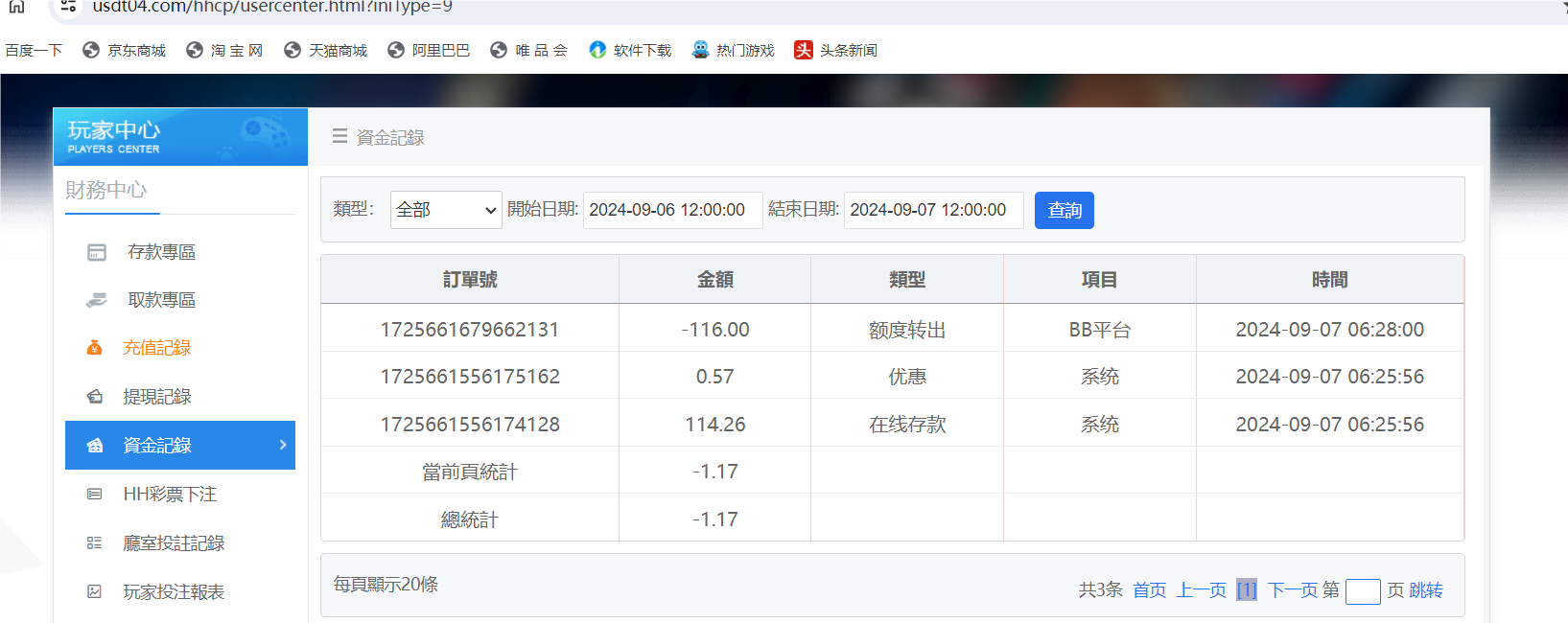Click the 跳转 page jump link
The width and height of the screenshot is (1568, 623).
coord(1426,590)
